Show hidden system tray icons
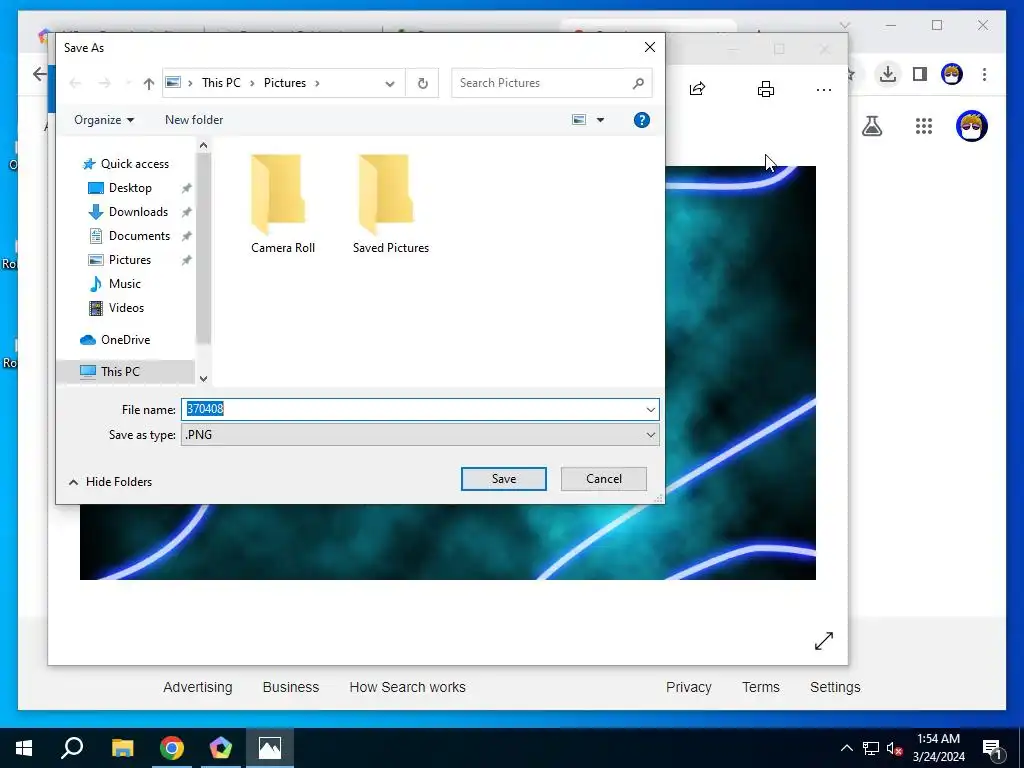The width and height of the screenshot is (1024, 768). coord(846,748)
